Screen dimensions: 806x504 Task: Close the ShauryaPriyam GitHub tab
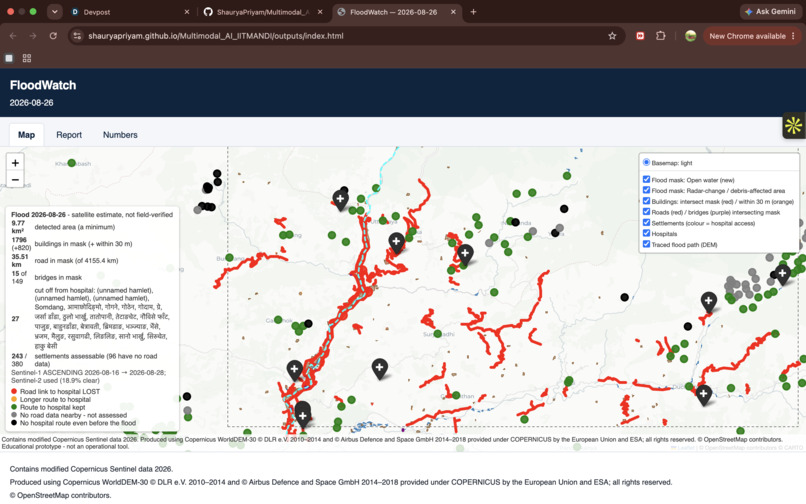click(x=320, y=12)
